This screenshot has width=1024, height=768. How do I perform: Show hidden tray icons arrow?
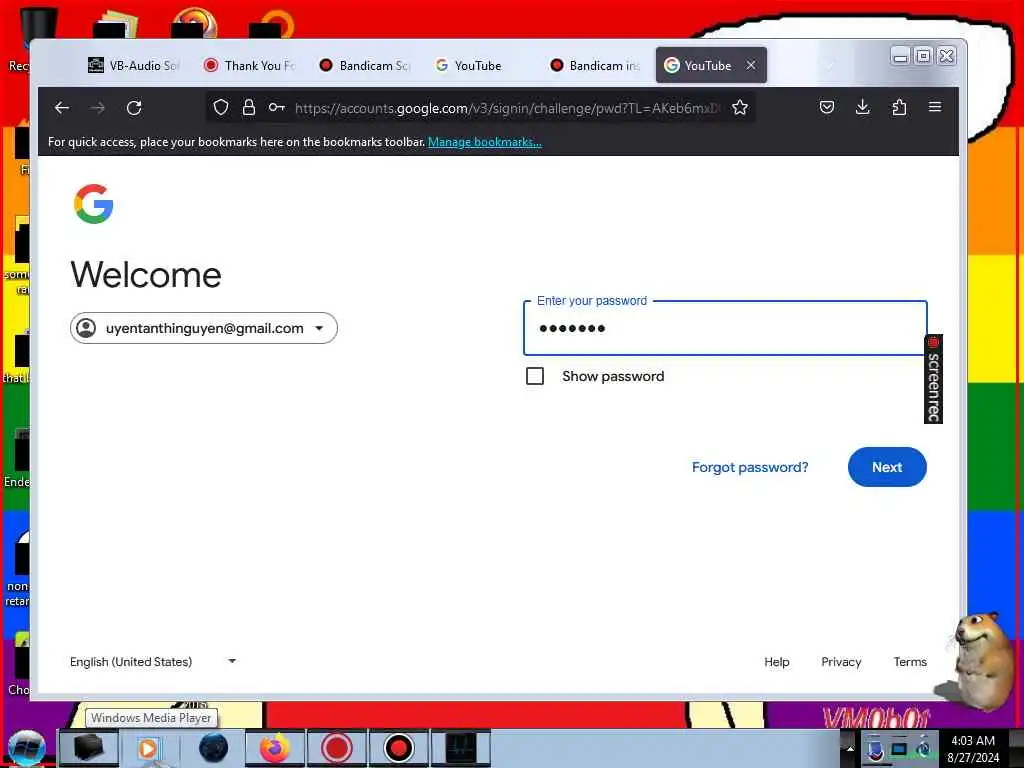850,748
